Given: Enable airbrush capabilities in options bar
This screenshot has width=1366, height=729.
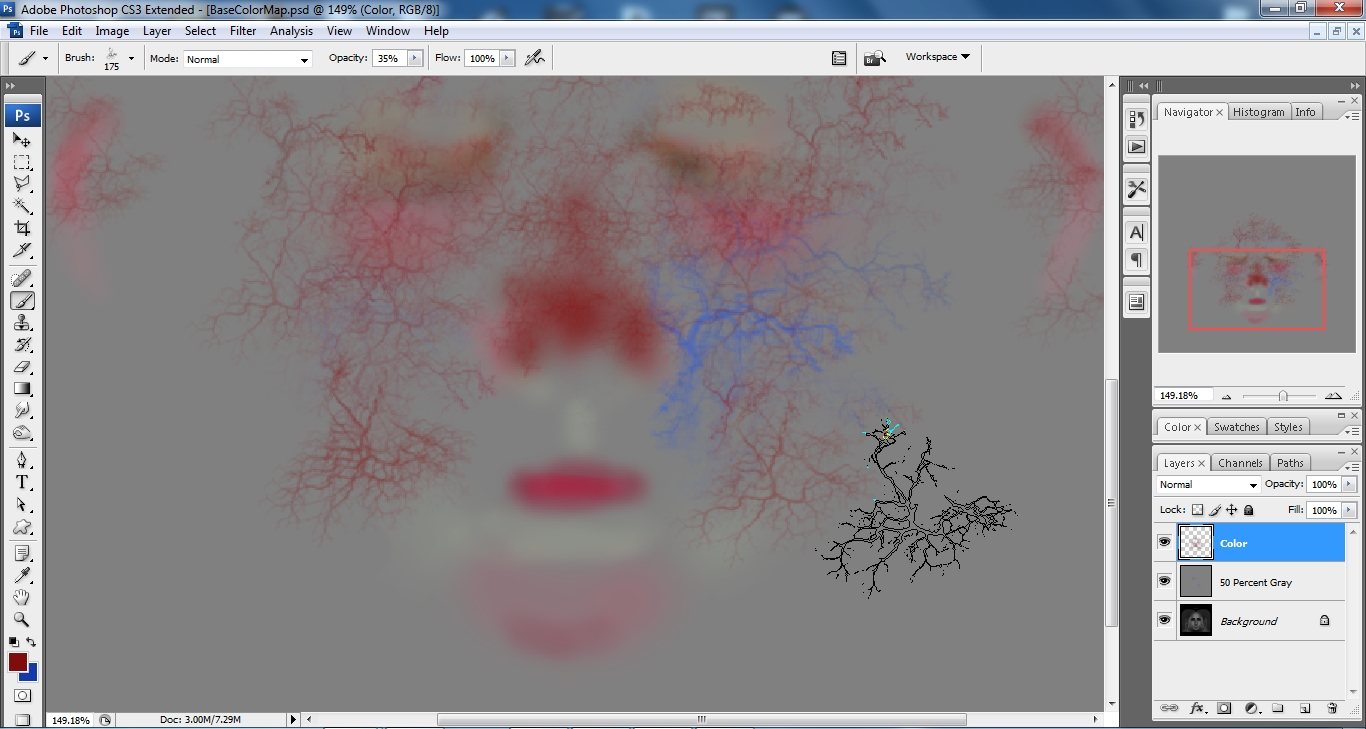Looking at the screenshot, I should (535, 58).
